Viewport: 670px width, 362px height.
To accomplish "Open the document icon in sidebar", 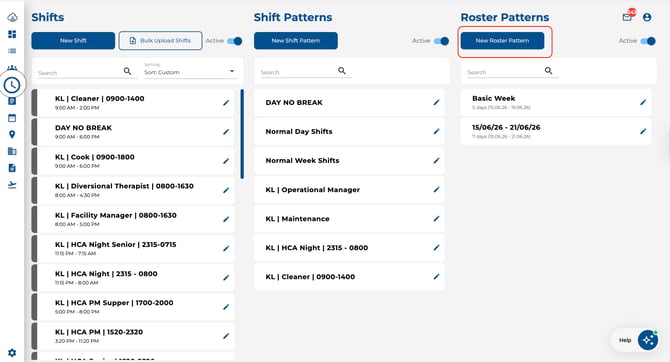I will click(x=12, y=168).
